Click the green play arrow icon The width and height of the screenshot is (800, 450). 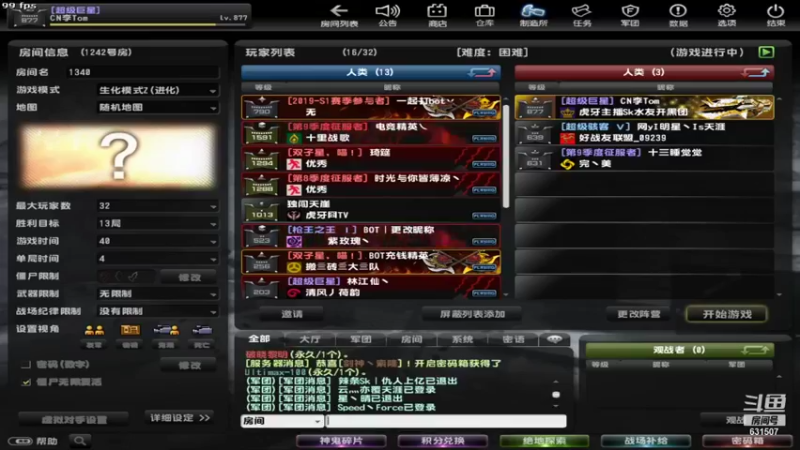pyautogui.click(x=766, y=52)
